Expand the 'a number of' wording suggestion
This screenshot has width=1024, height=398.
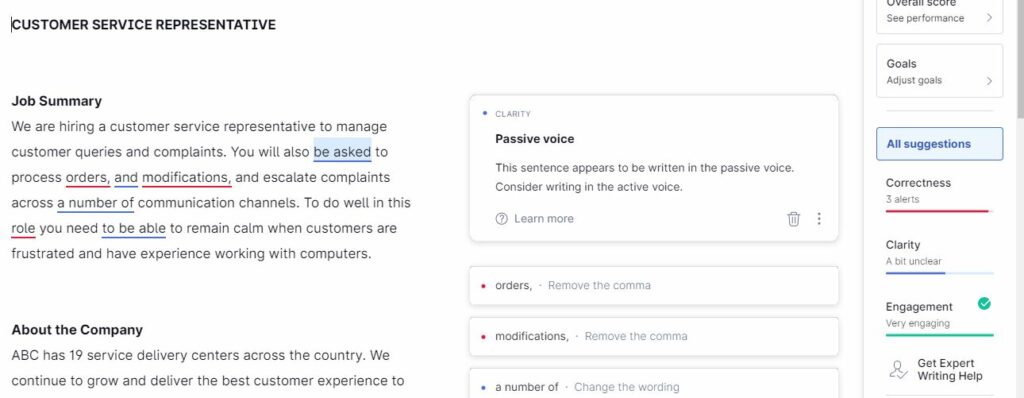pos(654,384)
